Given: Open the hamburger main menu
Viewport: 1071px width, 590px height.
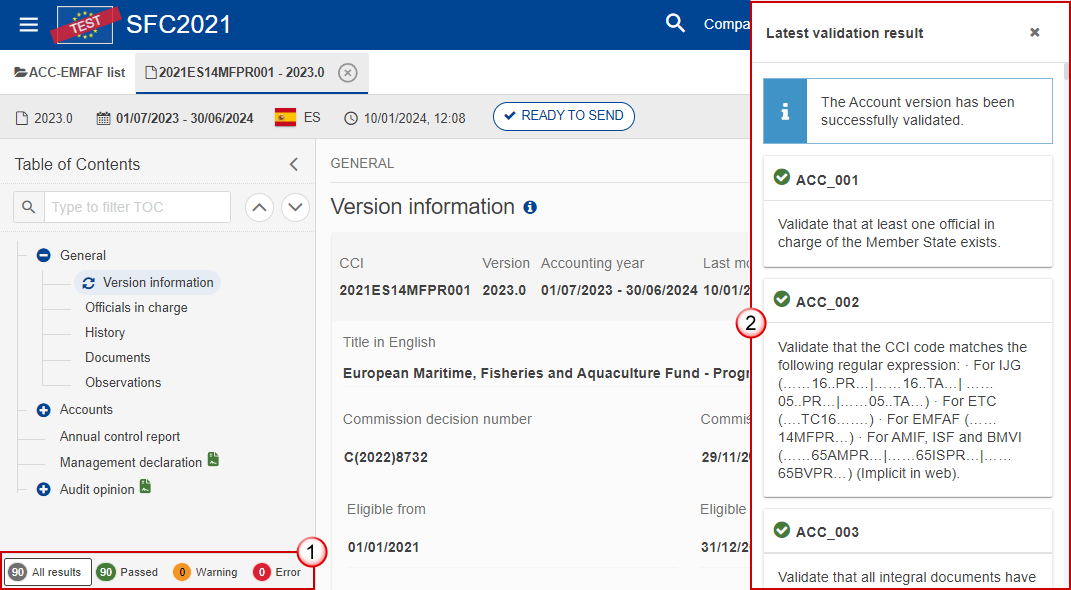Looking at the screenshot, I should pos(29,24).
